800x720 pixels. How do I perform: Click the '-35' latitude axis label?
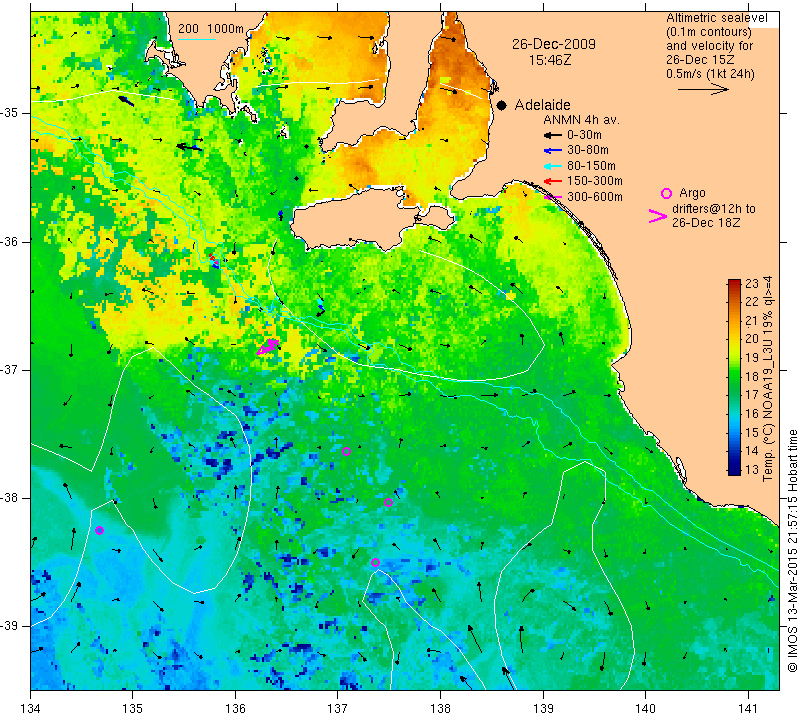10,113
